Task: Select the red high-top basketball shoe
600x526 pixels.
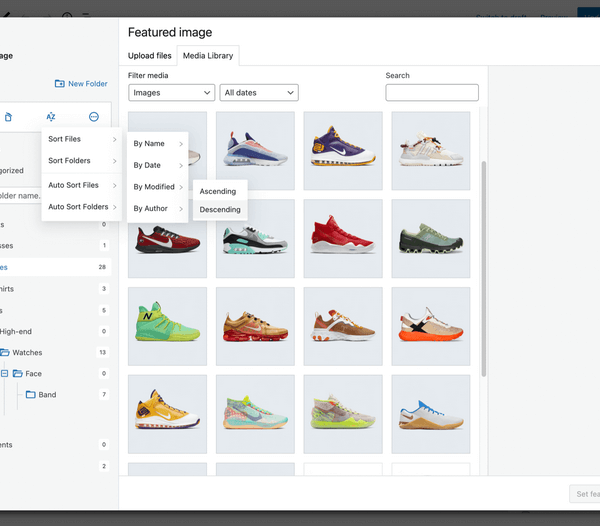Action: coord(343,238)
